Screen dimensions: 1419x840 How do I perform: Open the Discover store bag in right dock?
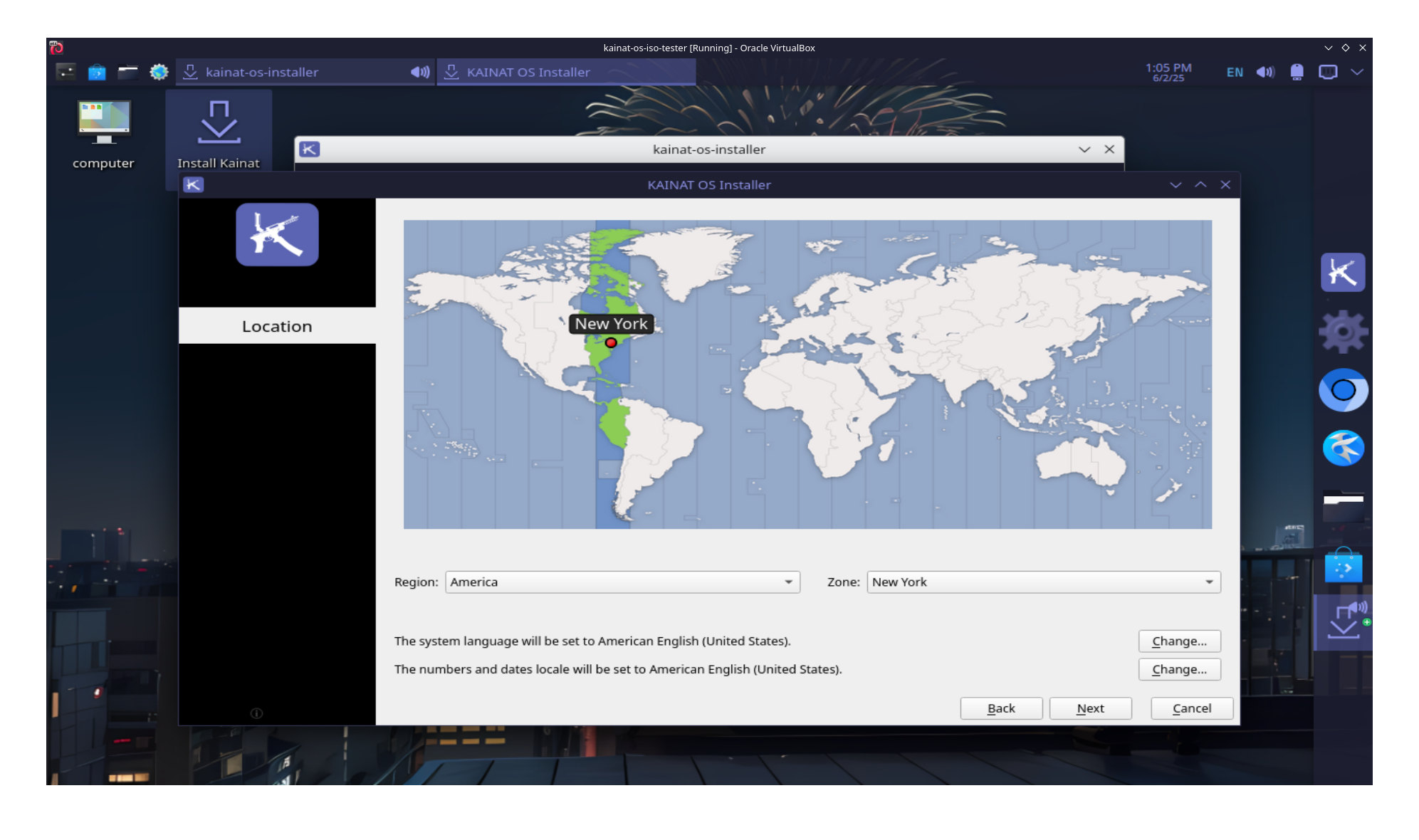click(1343, 565)
